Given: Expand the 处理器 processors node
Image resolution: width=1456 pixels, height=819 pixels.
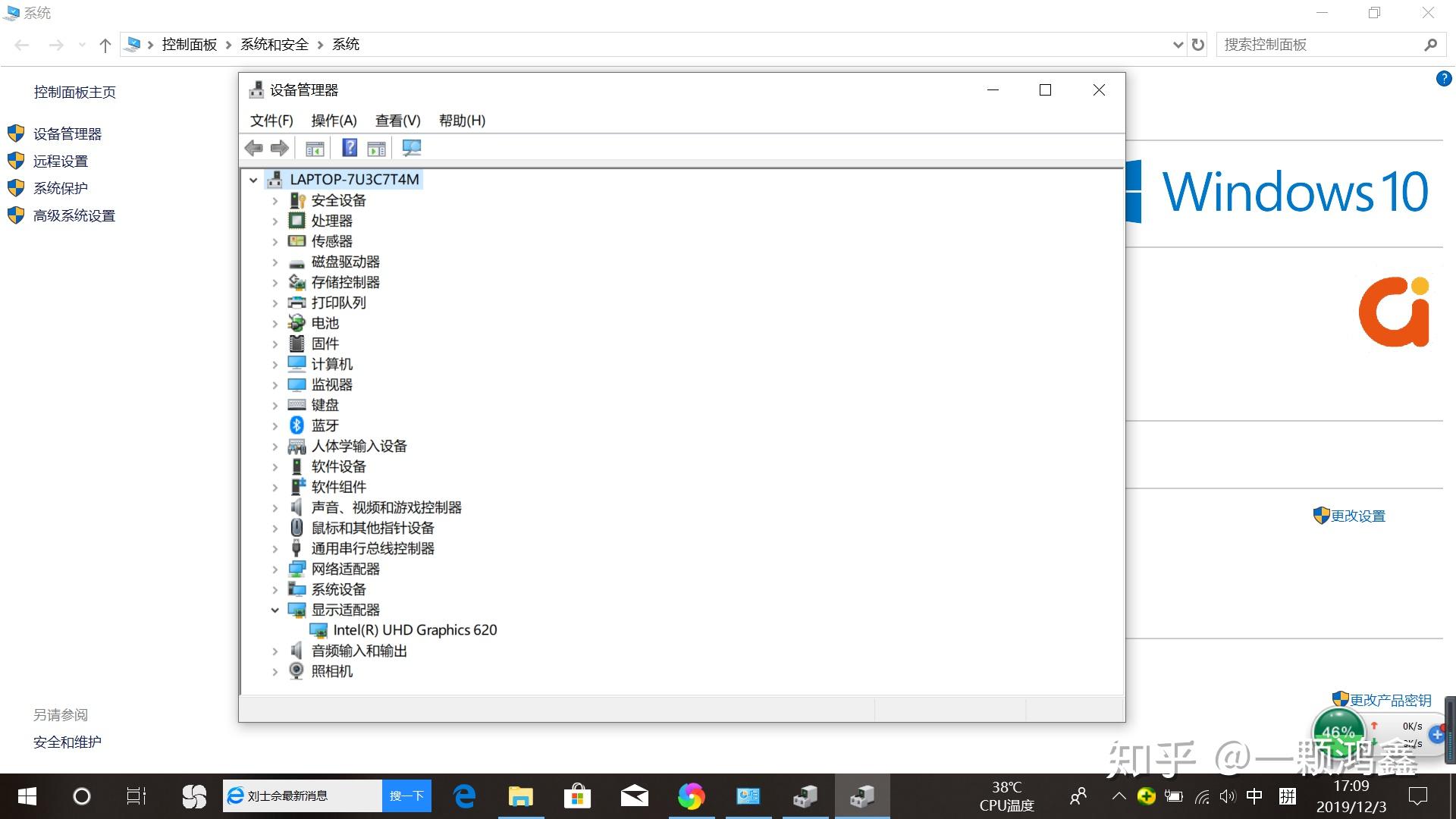Looking at the screenshot, I should click(275, 221).
